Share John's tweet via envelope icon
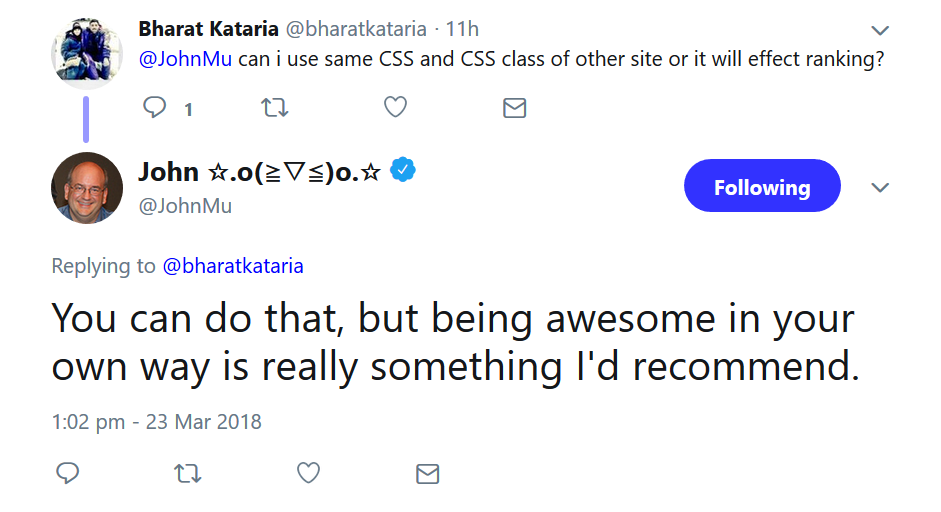Screen dimensions: 941x512 (427, 473)
